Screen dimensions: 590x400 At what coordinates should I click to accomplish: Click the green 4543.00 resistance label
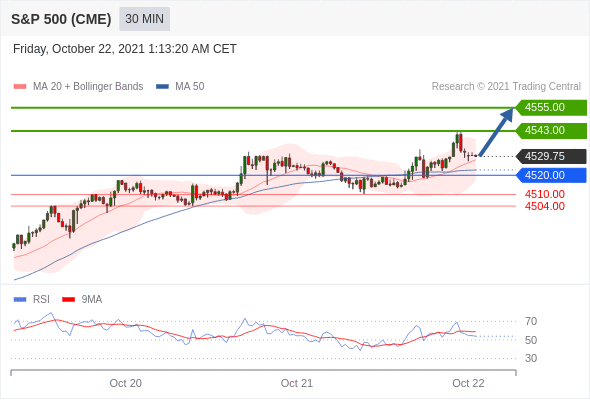pyautogui.click(x=551, y=131)
